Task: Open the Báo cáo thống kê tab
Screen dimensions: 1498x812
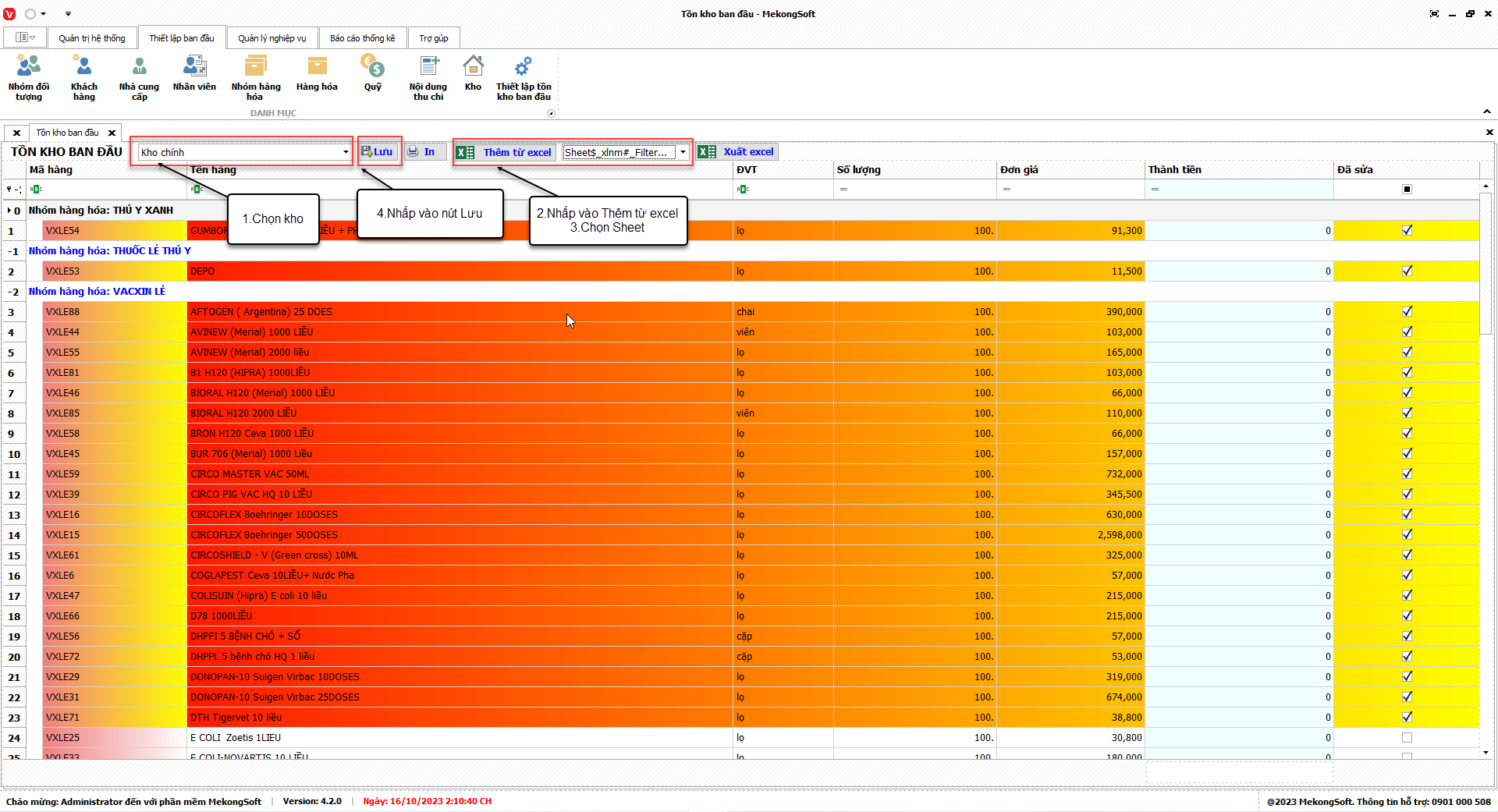Action: pyautogui.click(x=362, y=38)
